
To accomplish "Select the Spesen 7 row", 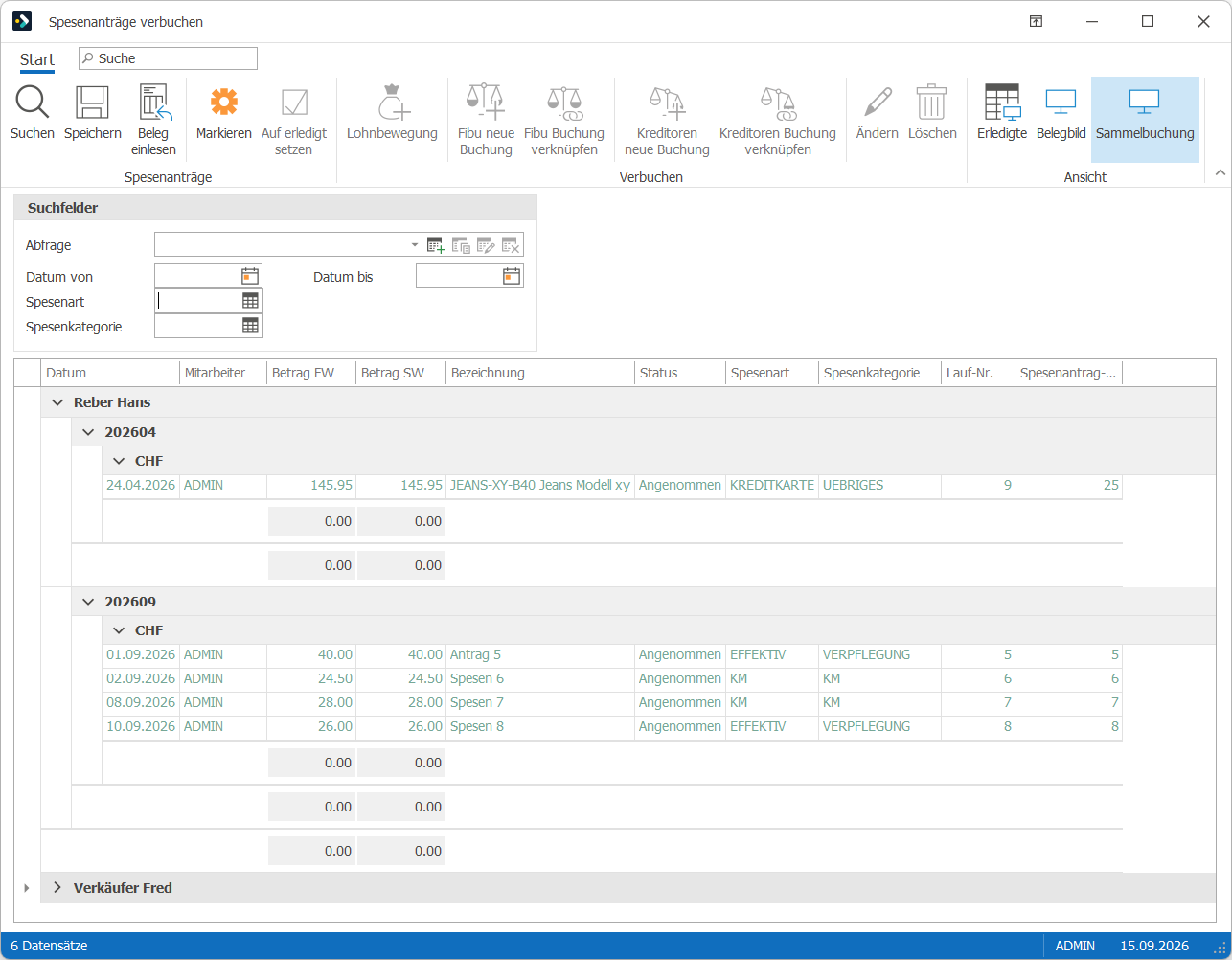I will pos(612,702).
